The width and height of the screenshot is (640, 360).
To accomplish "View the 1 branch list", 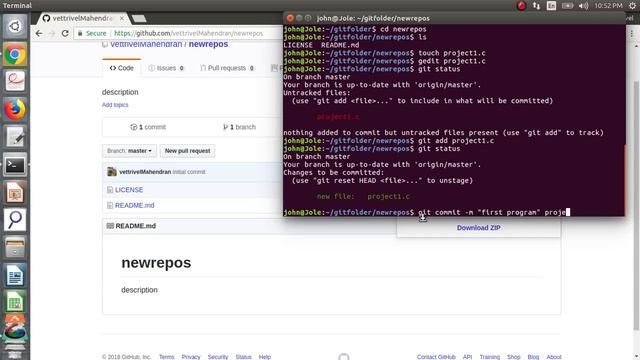I will (x=240, y=127).
